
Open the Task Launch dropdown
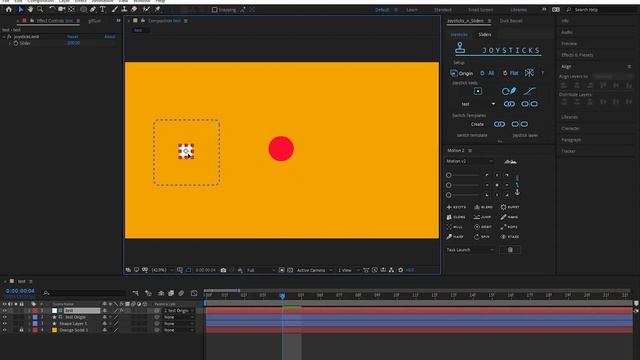pyautogui.click(x=469, y=250)
